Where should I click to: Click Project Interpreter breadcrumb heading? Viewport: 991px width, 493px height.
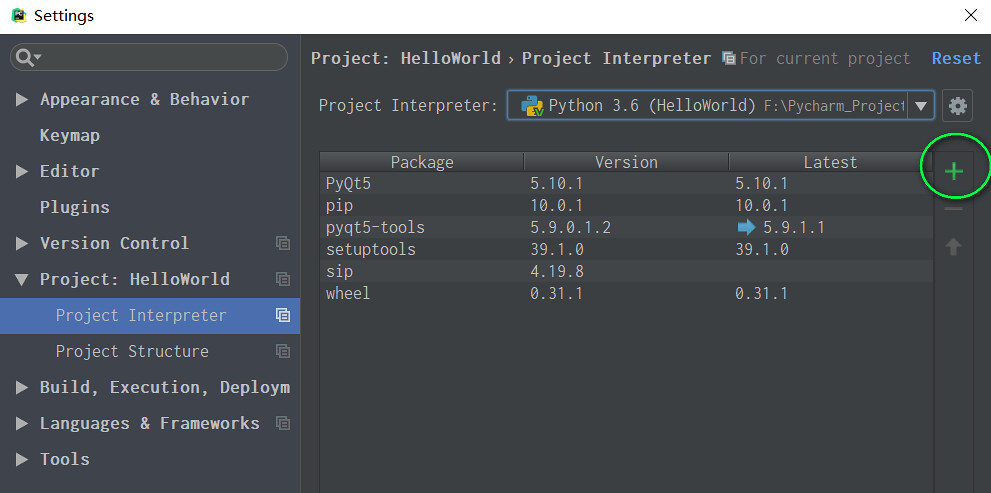click(616, 59)
